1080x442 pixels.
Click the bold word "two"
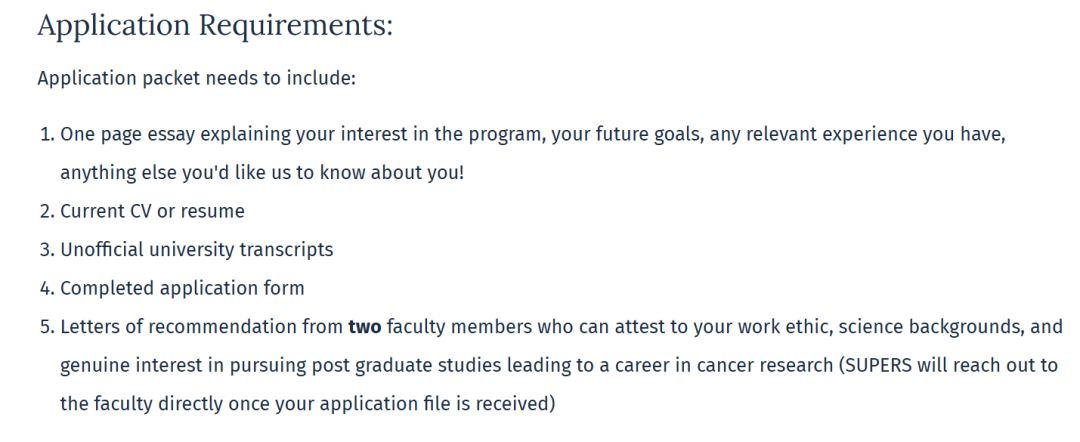point(365,327)
